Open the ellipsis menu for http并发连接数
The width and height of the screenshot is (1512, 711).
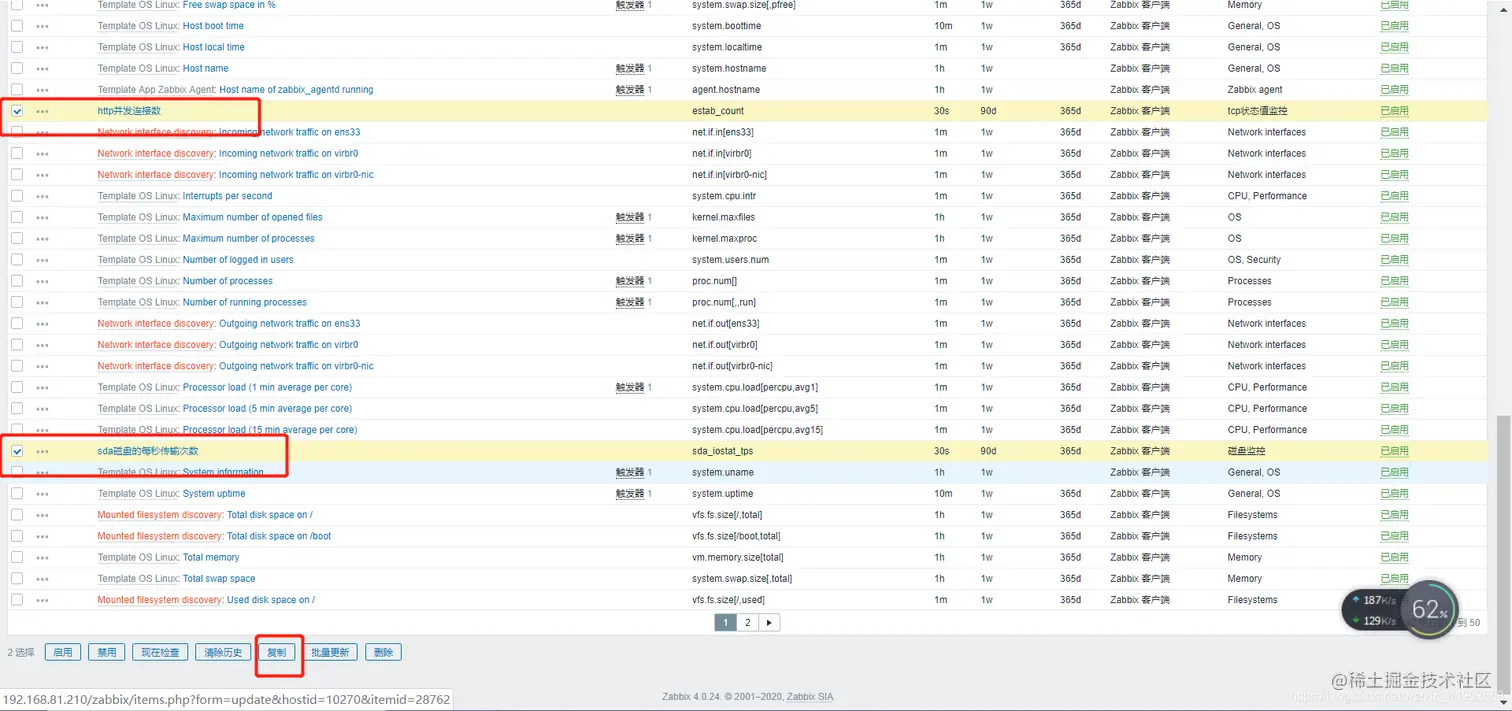pyautogui.click(x=42, y=111)
